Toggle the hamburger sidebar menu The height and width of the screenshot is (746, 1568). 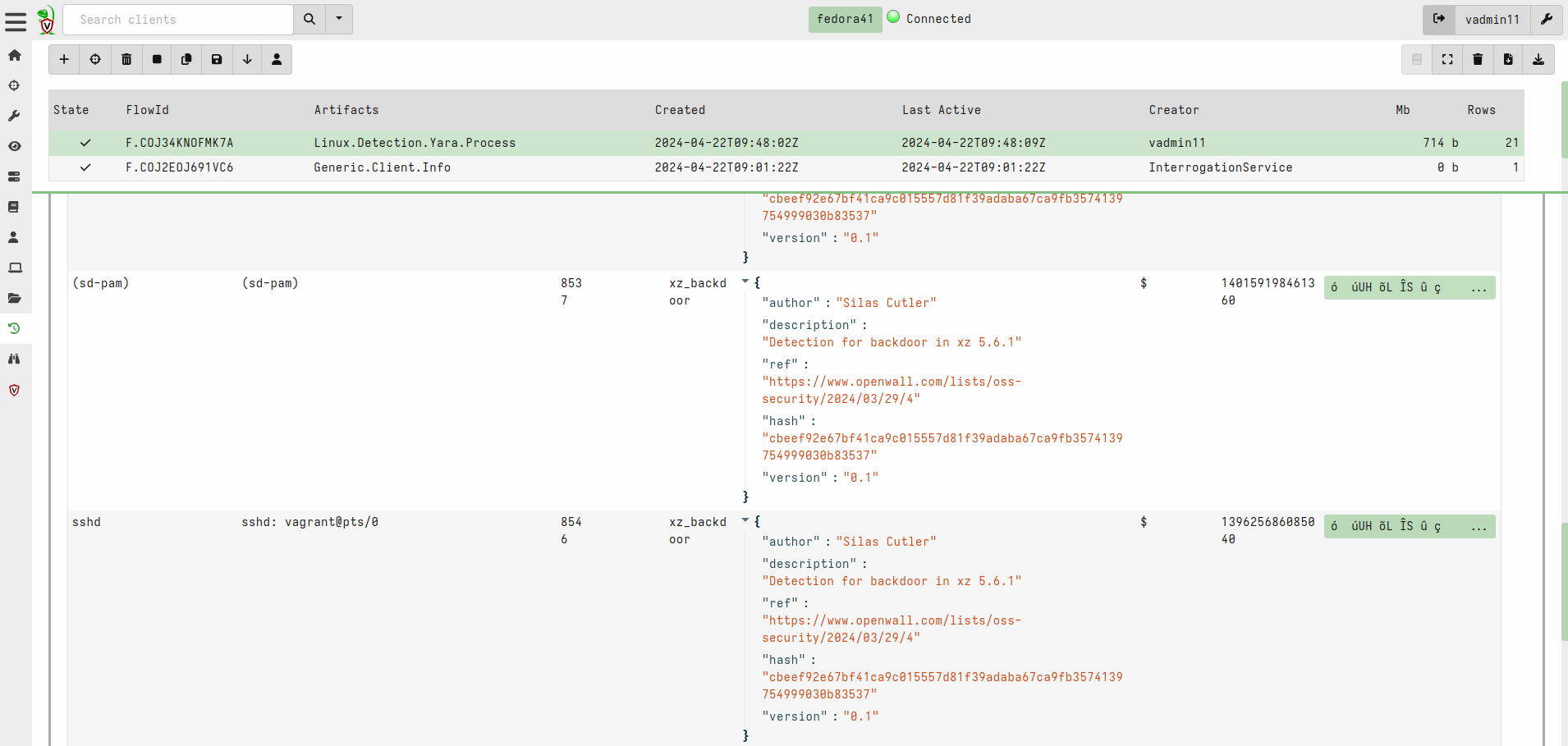point(16,21)
